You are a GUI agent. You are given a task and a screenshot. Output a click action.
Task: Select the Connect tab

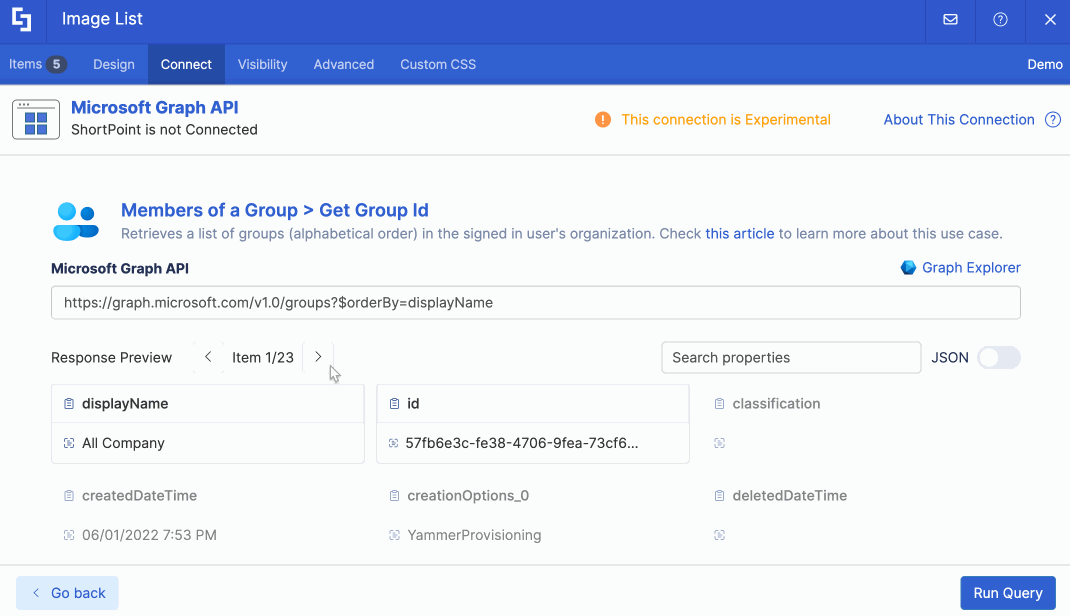[186, 64]
